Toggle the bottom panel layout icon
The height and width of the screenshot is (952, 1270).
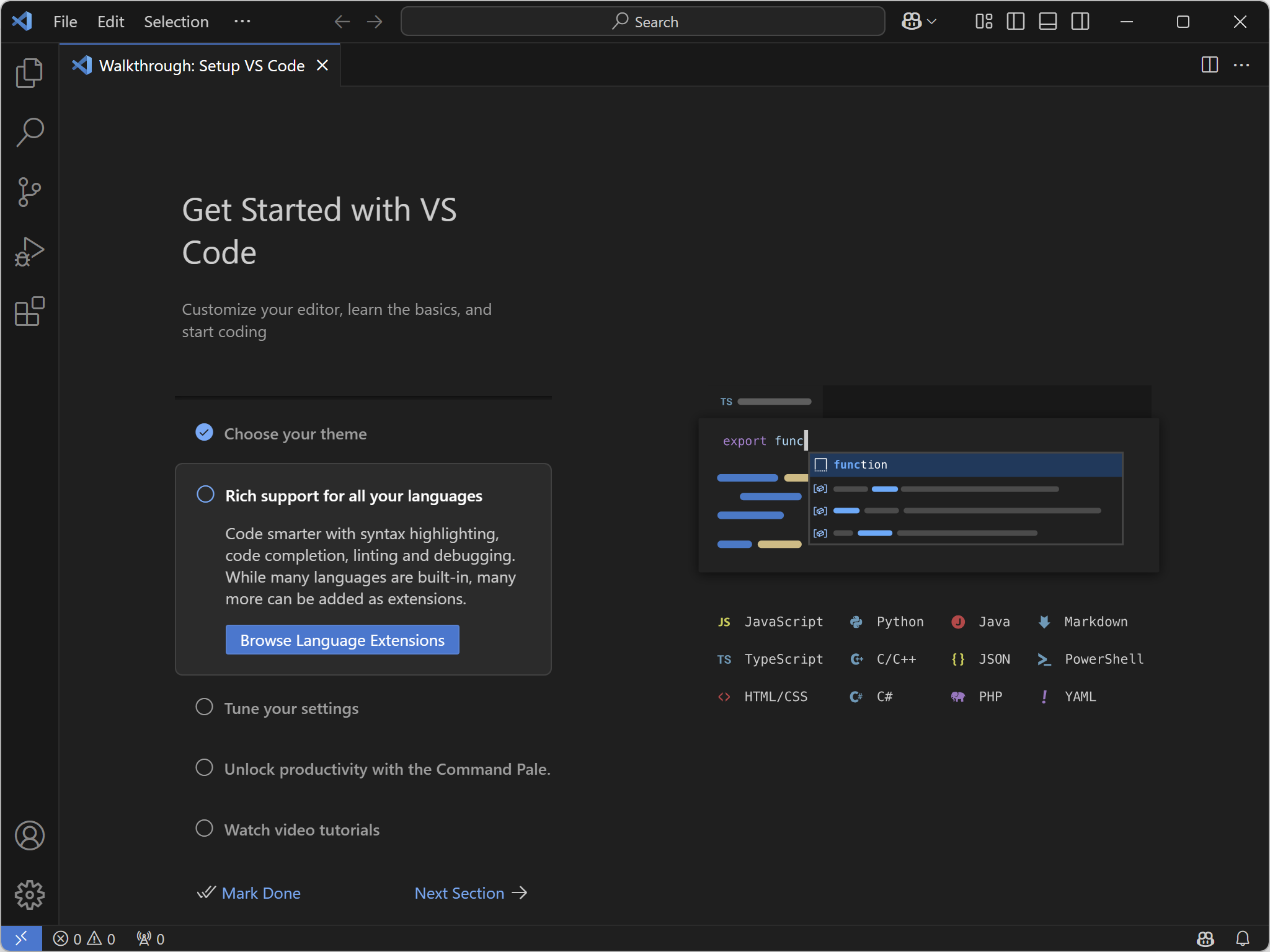(x=1047, y=22)
